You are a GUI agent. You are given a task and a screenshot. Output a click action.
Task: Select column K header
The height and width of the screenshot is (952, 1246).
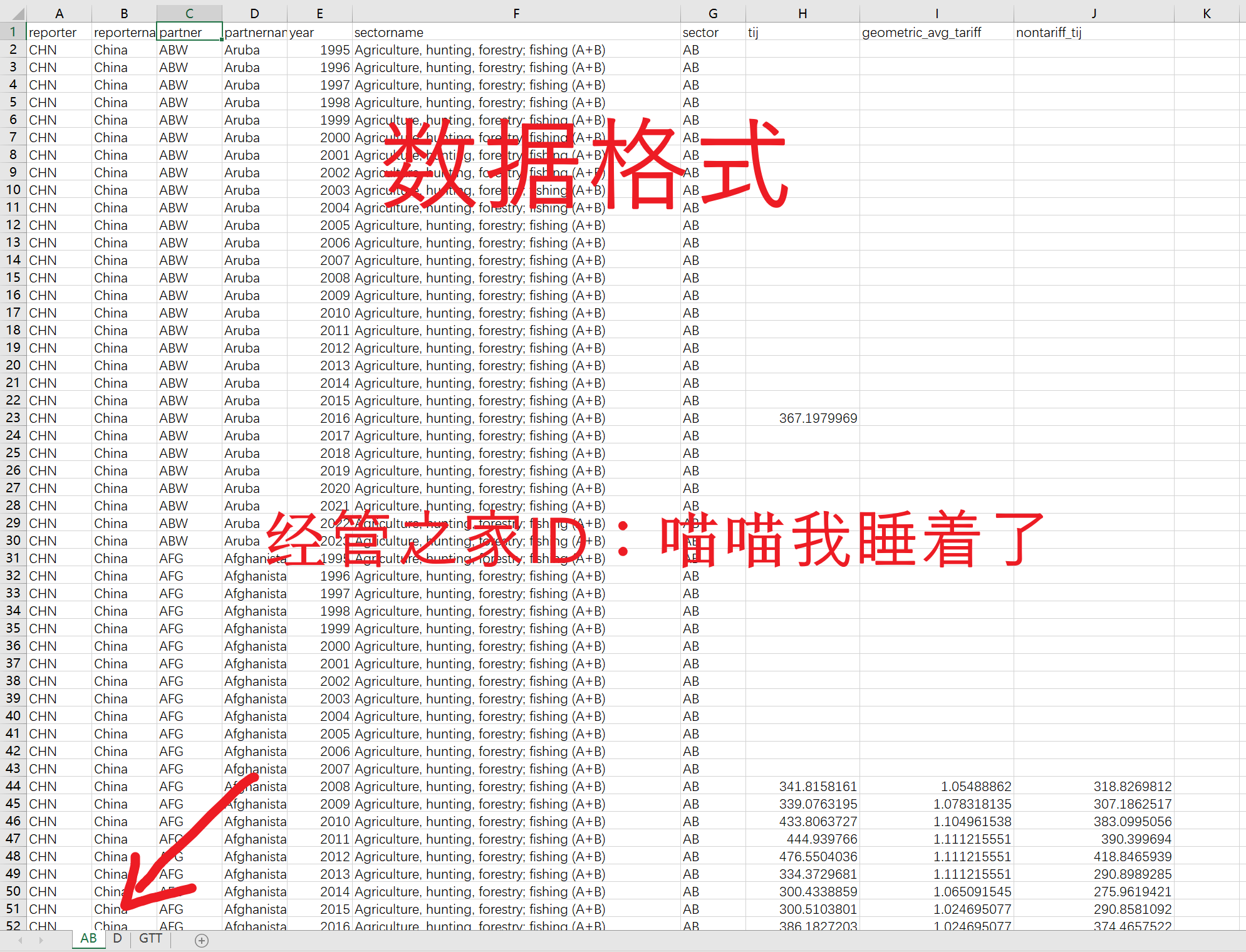(1207, 13)
